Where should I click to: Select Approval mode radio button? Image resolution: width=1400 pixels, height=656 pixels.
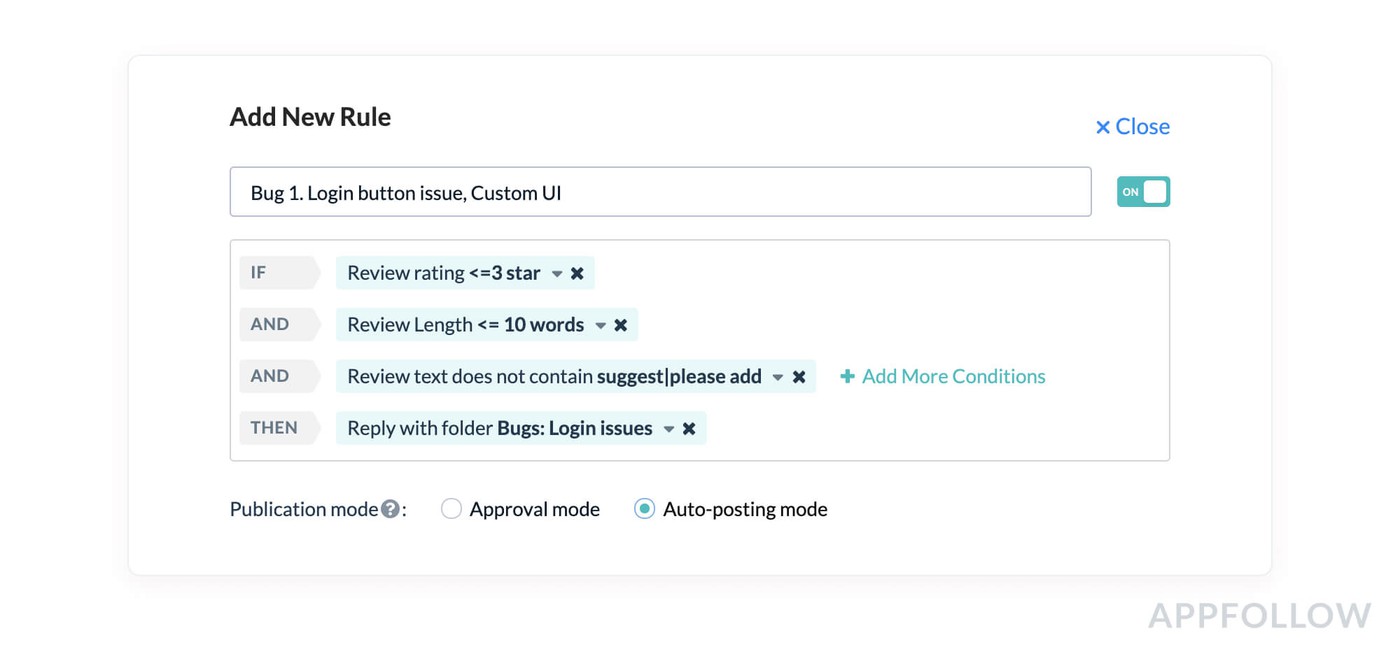(x=451, y=509)
